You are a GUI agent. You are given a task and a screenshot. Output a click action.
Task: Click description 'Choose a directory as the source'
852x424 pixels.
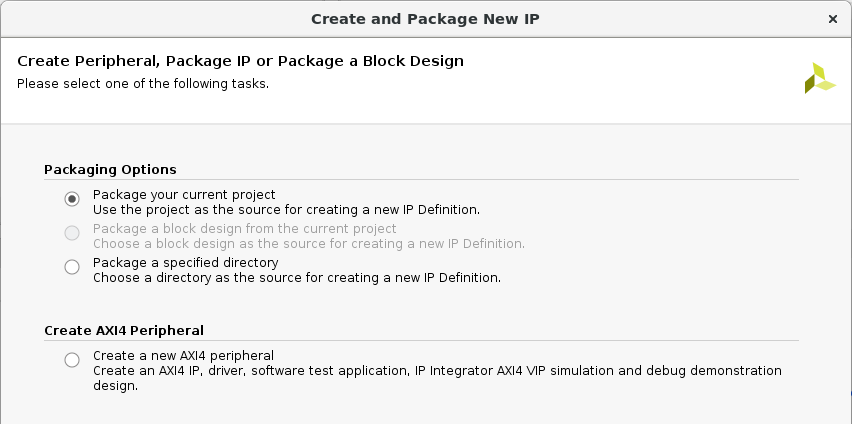tap(297, 278)
